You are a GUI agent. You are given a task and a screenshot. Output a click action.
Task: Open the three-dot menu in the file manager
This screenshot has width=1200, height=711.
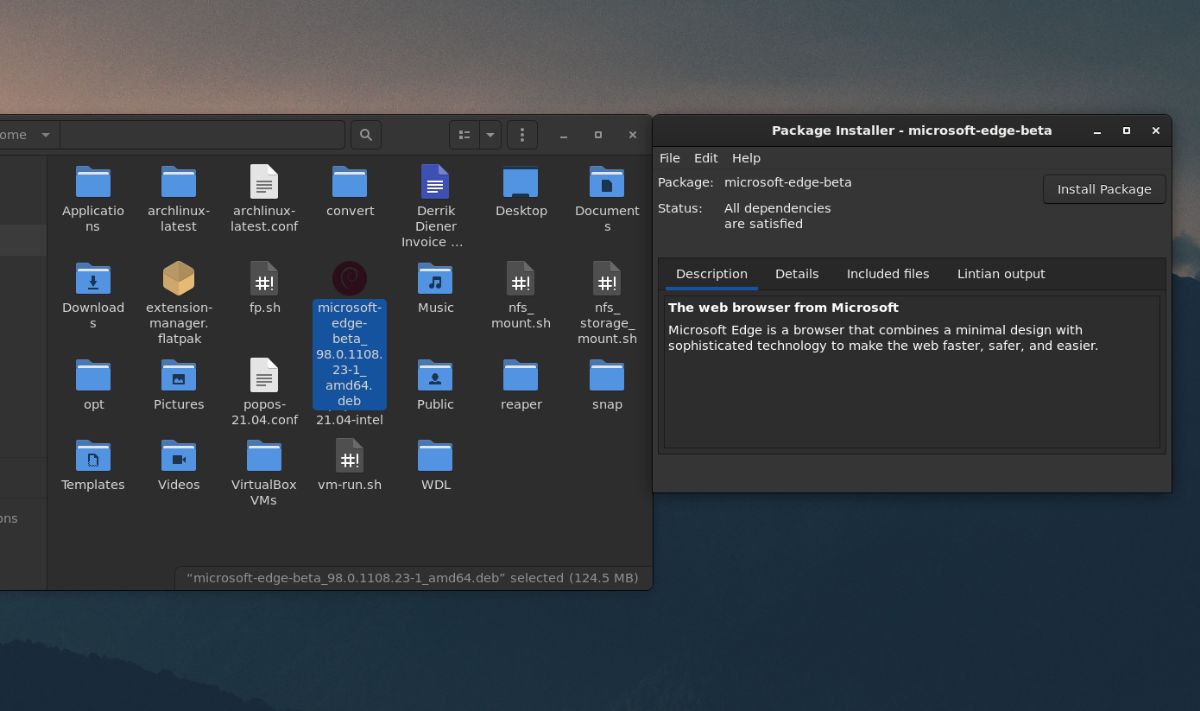522,134
